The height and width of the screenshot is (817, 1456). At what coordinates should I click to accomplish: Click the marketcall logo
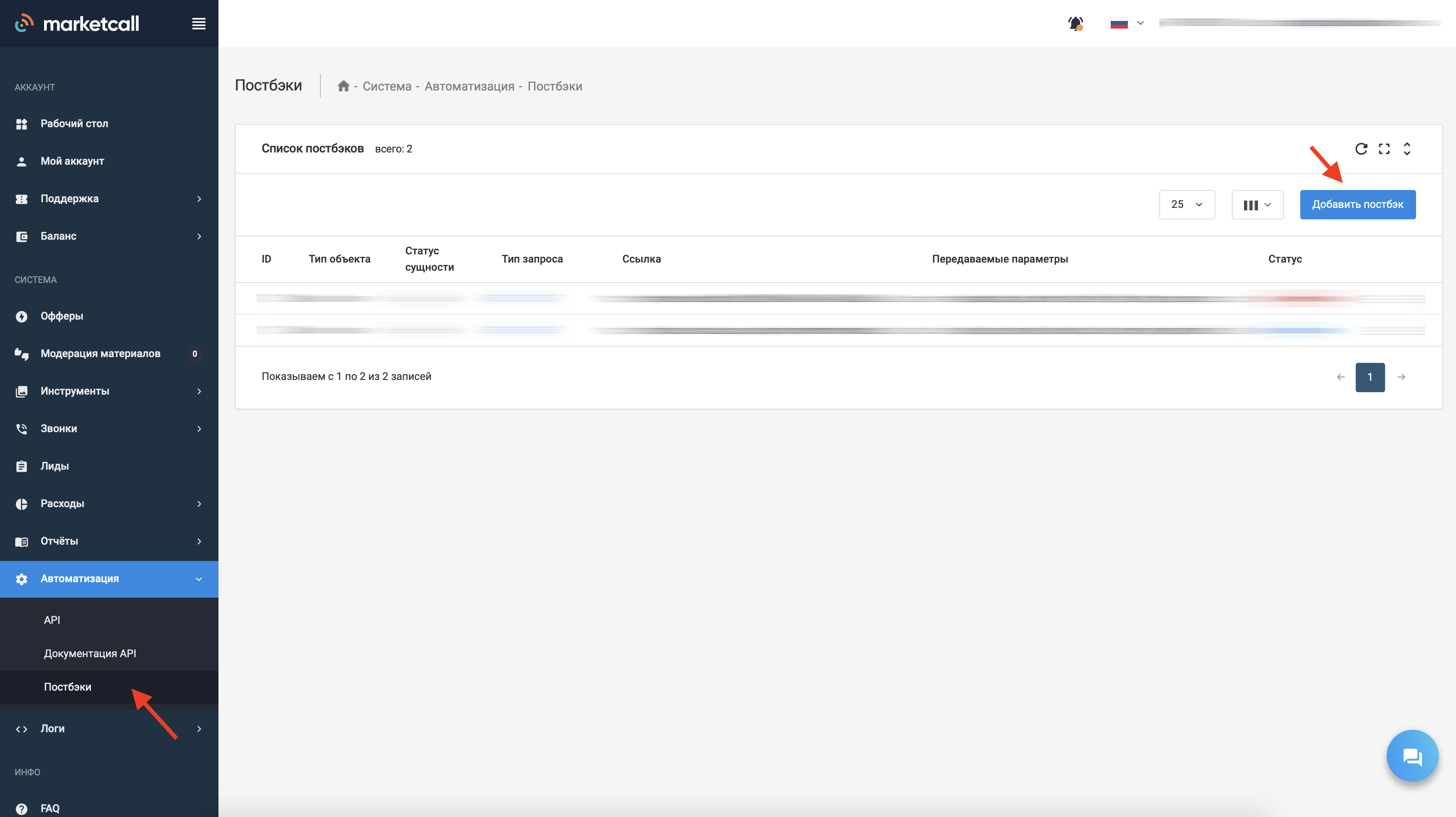tap(77, 23)
